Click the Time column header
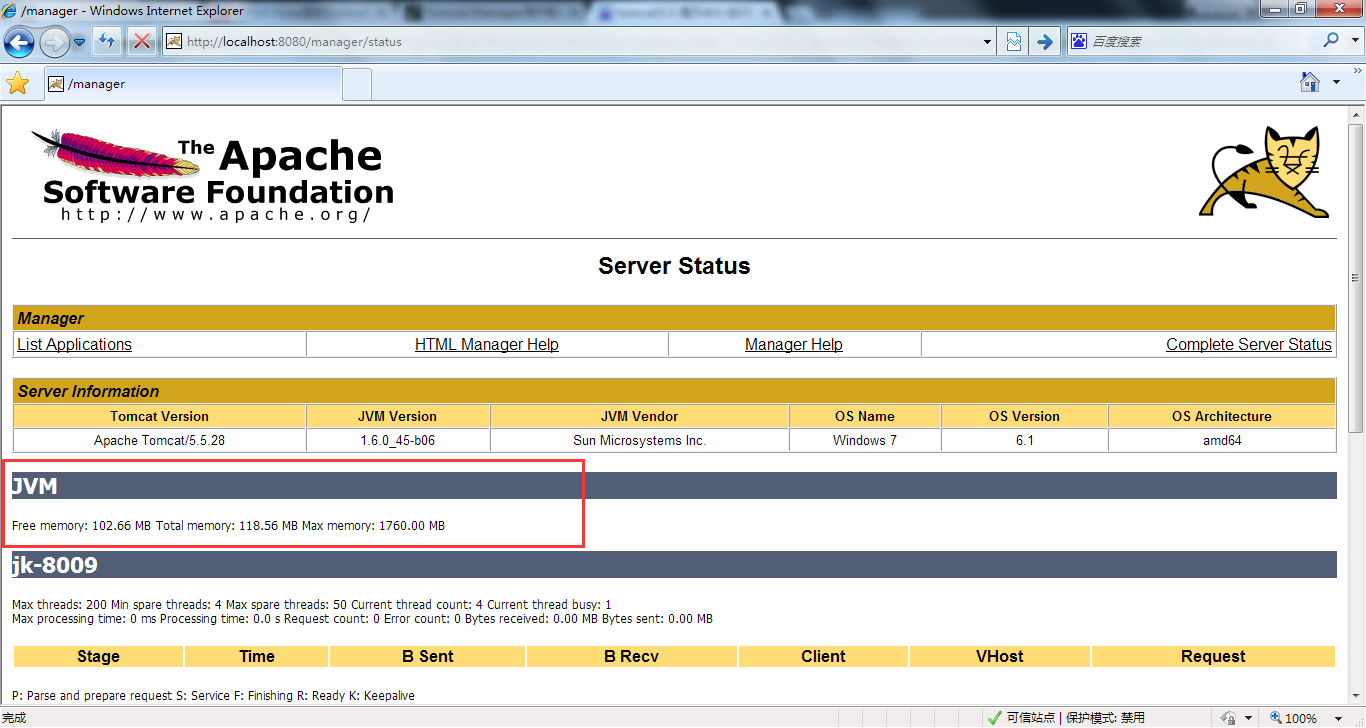This screenshot has height=728, width=1366. [x=257, y=656]
